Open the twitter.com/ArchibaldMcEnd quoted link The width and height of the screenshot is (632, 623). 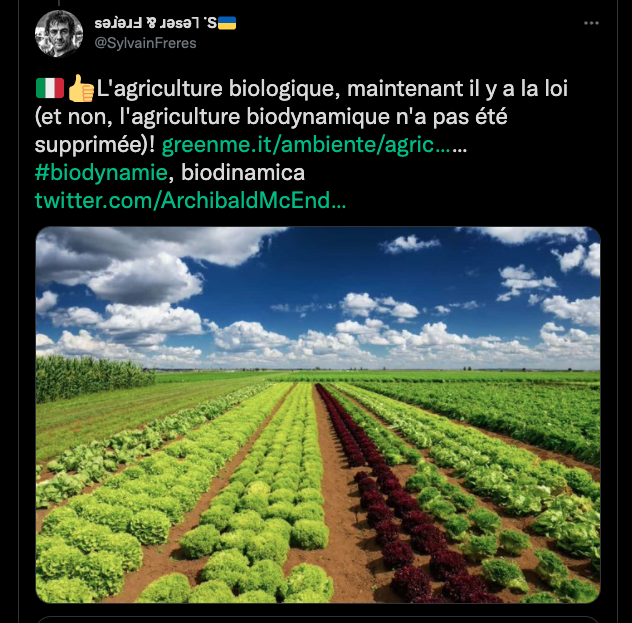190,200
